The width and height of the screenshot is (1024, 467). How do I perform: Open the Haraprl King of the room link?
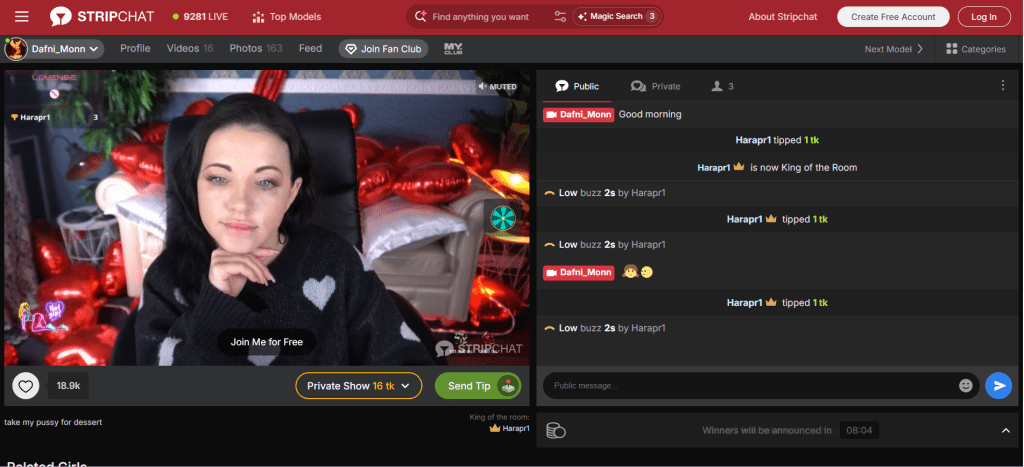pos(509,428)
